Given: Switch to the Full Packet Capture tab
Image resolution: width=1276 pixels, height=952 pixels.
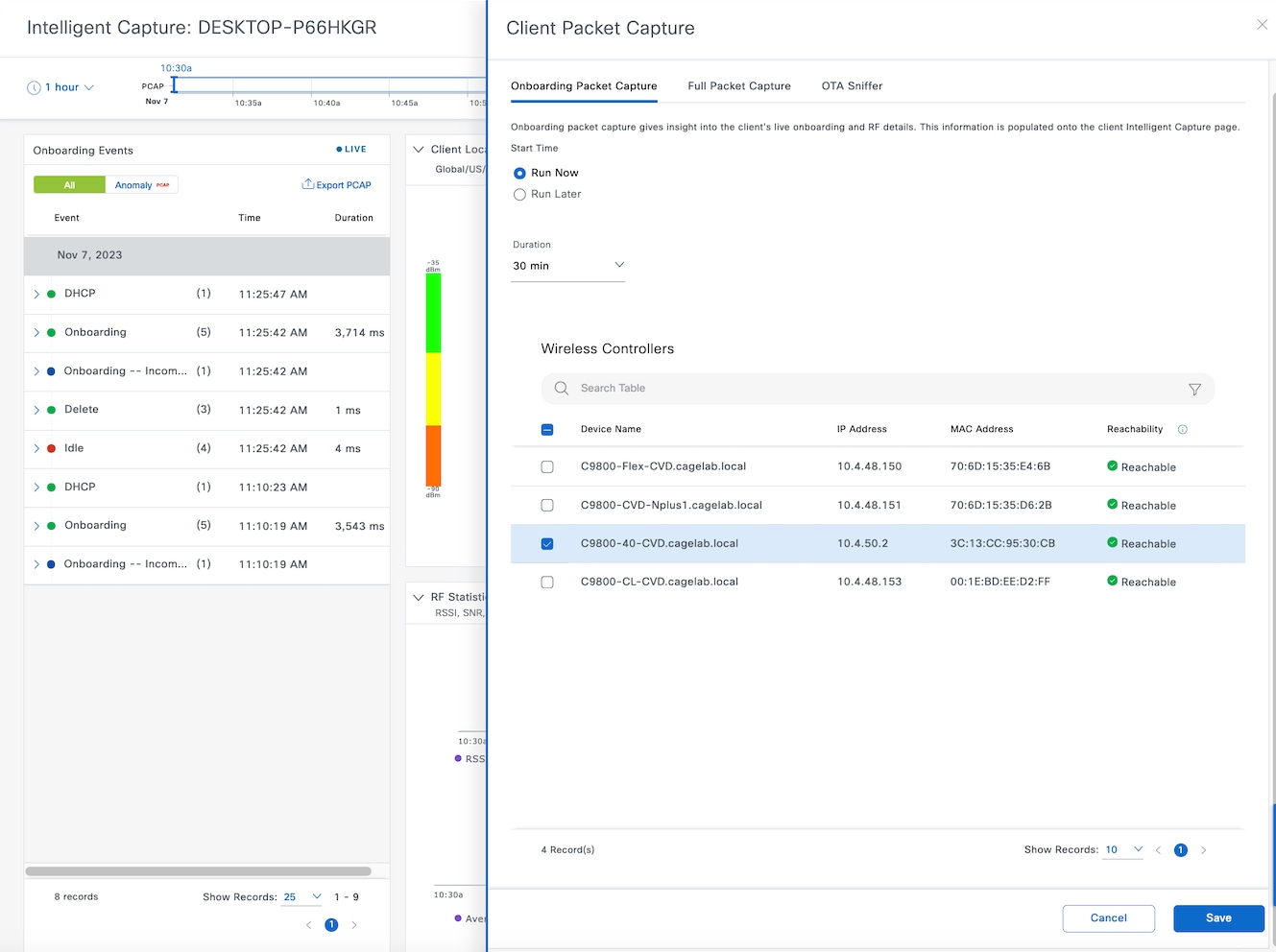Looking at the screenshot, I should 738,86.
